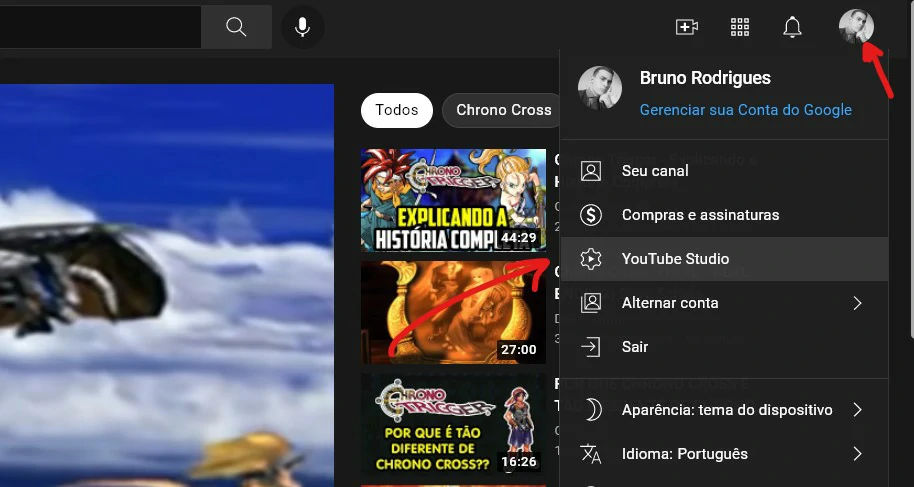
Task: Select Alternar conta menu item
Action: [x=724, y=303]
